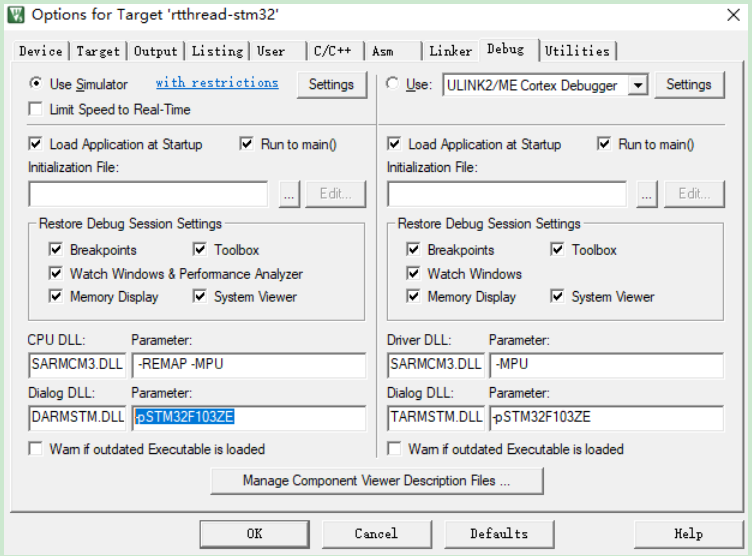Click simulator Initialization File field
The image size is (752, 556).
point(148,194)
